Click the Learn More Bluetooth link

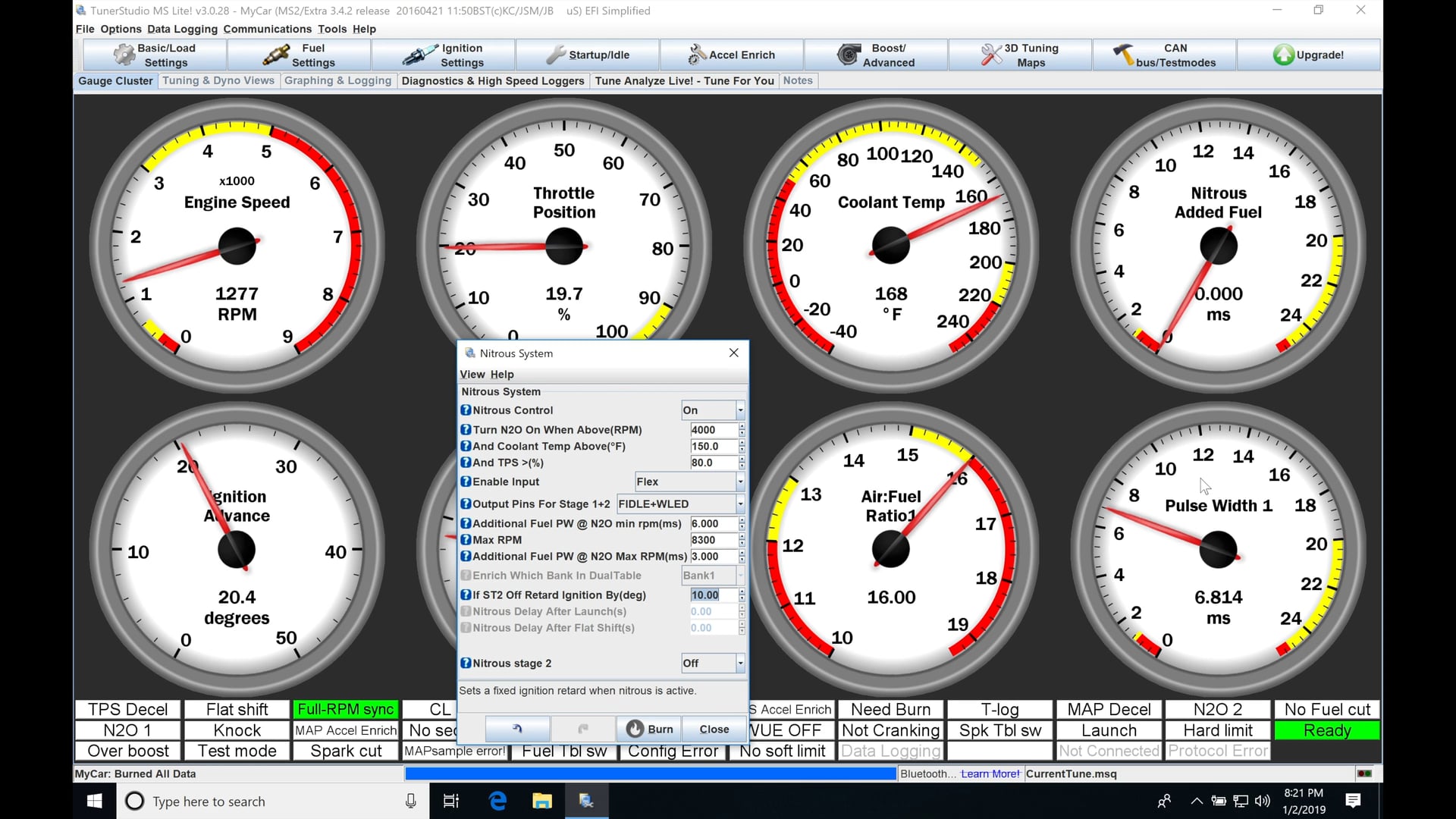990,773
